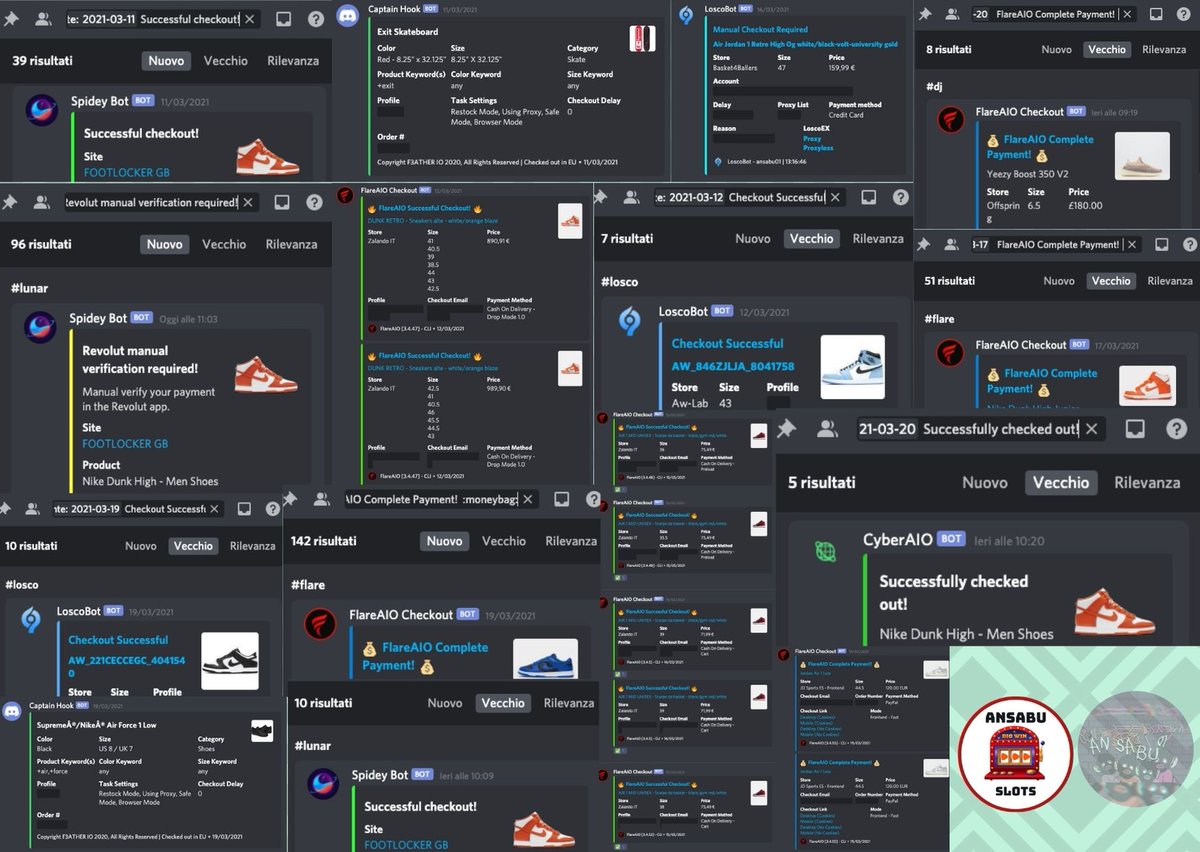Clear the '2021-03-12 Checkout Successful' search
This screenshot has height=852, width=1200.
click(835, 197)
